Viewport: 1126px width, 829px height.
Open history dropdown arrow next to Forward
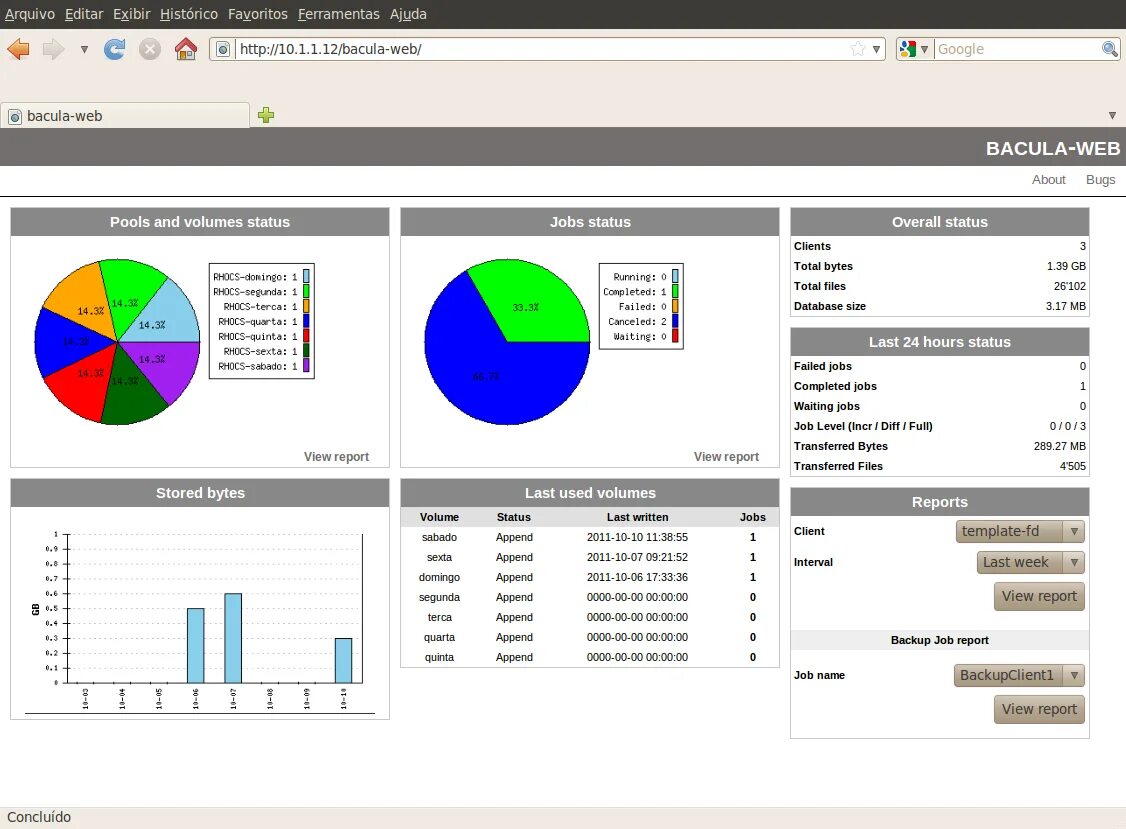tap(84, 50)
